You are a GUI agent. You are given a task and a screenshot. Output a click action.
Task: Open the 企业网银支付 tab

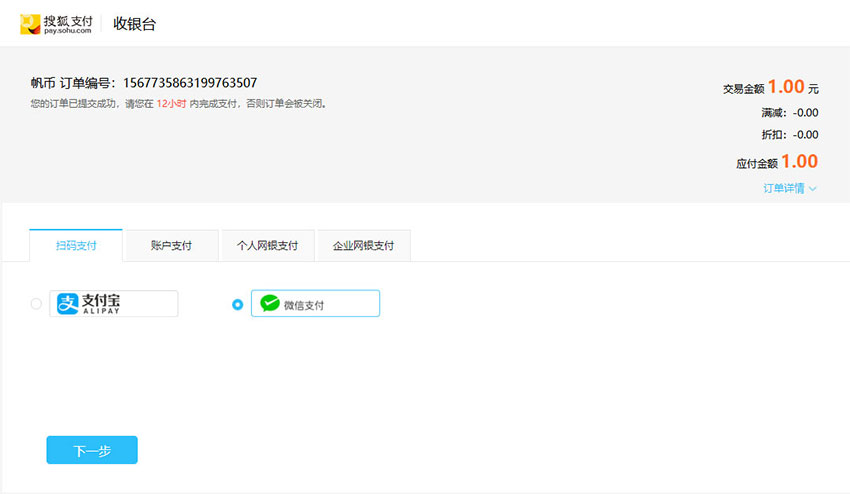point(363,246)
